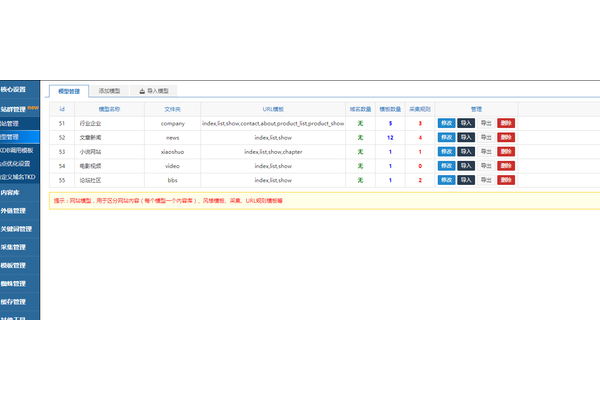Click 导出 button for 小说网站 row
The width and height of the screenshot is (600, 400).
pyautogui.click(x=486, y=151)
